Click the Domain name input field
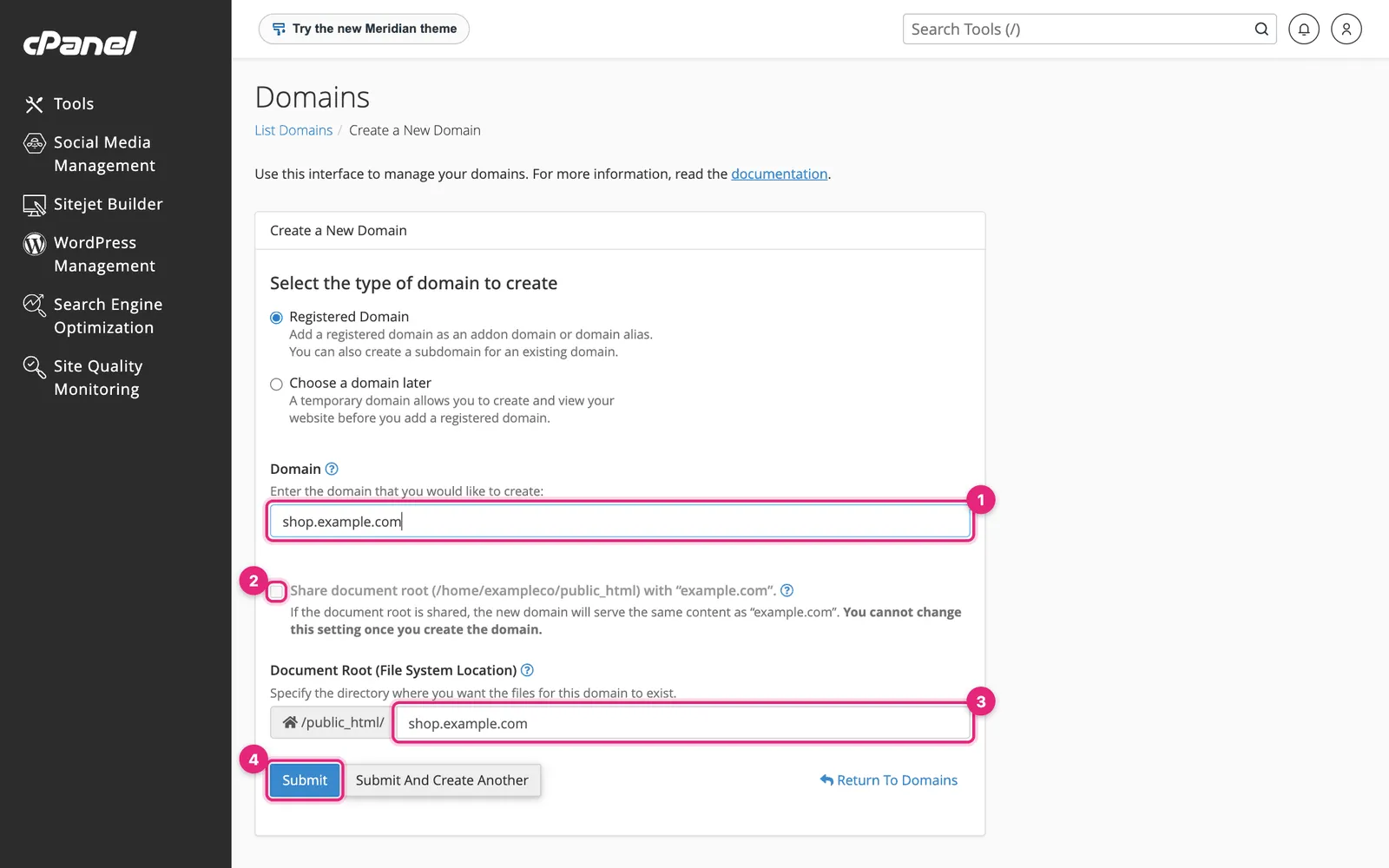1389x868 pixels. click(x=620, y=521)
